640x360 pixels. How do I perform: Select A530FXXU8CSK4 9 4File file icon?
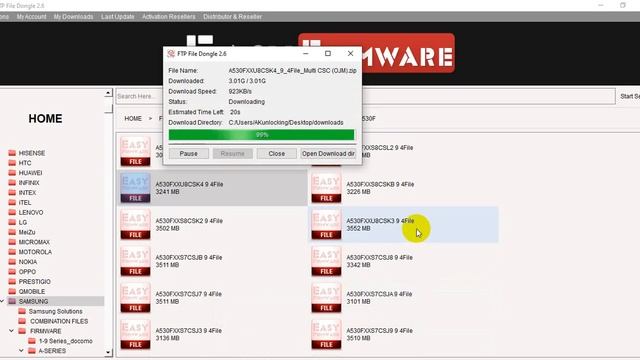[135, 188]
